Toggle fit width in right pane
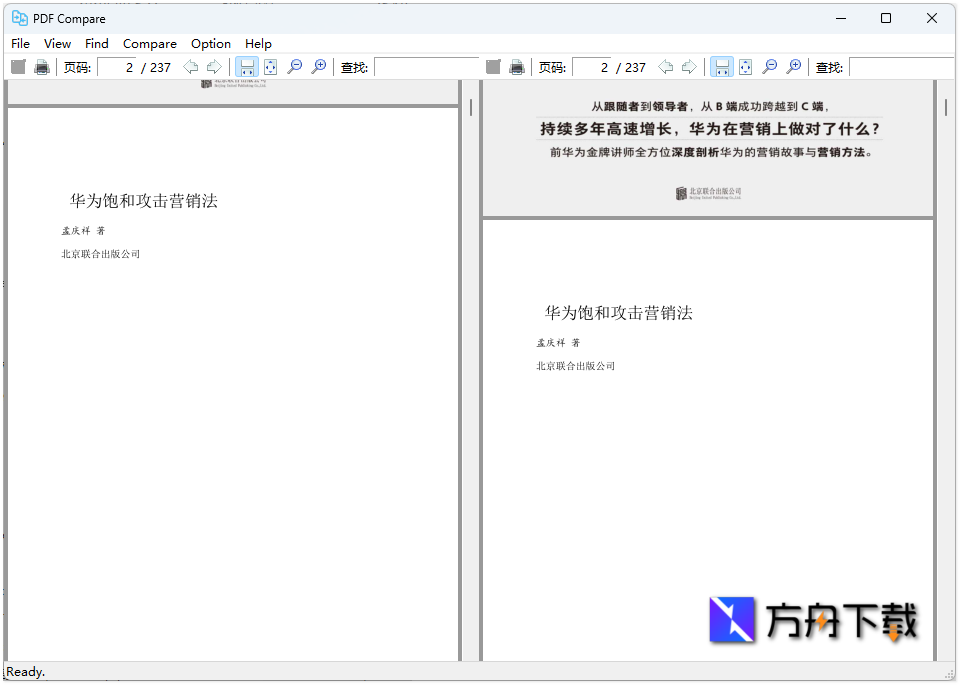The width and height of the screenshot is (960, 685). pos(722,67)
